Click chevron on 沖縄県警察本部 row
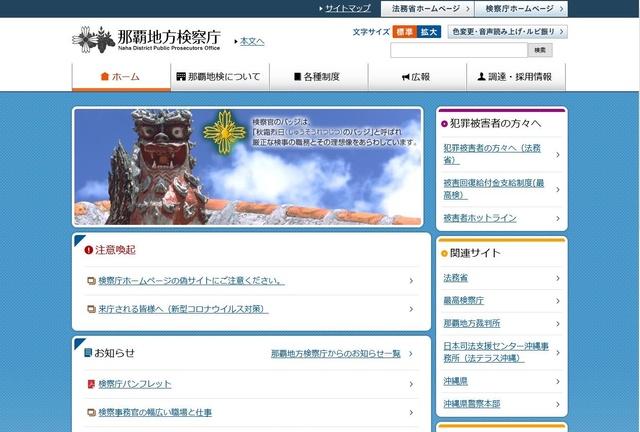 point(558,404)
